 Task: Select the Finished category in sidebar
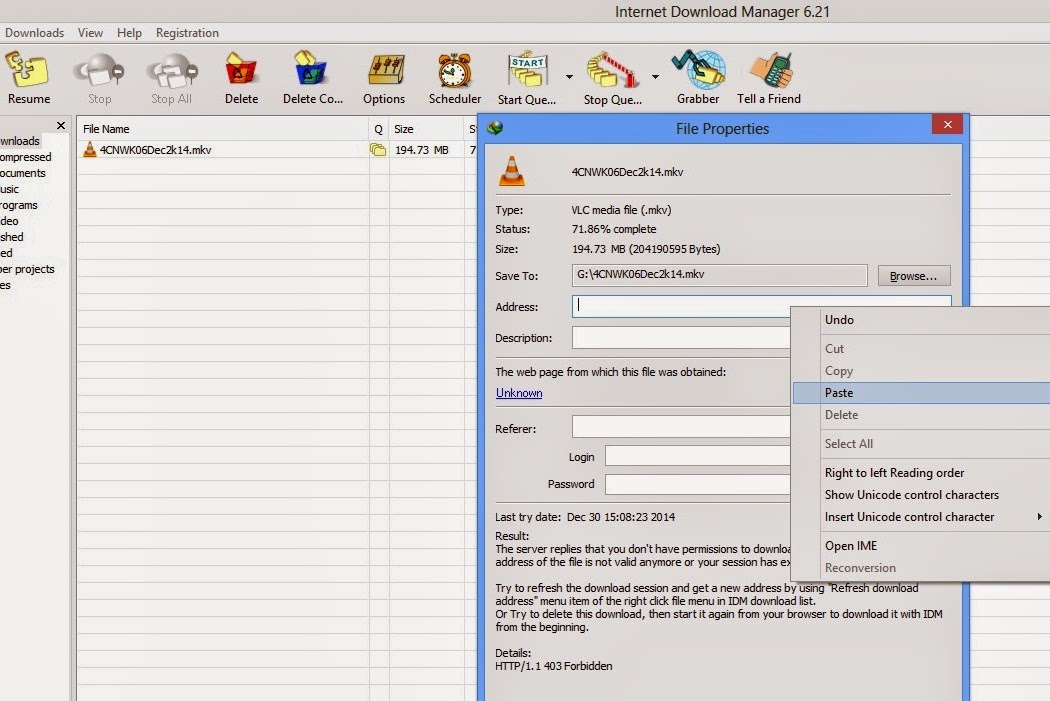(7, 253)
